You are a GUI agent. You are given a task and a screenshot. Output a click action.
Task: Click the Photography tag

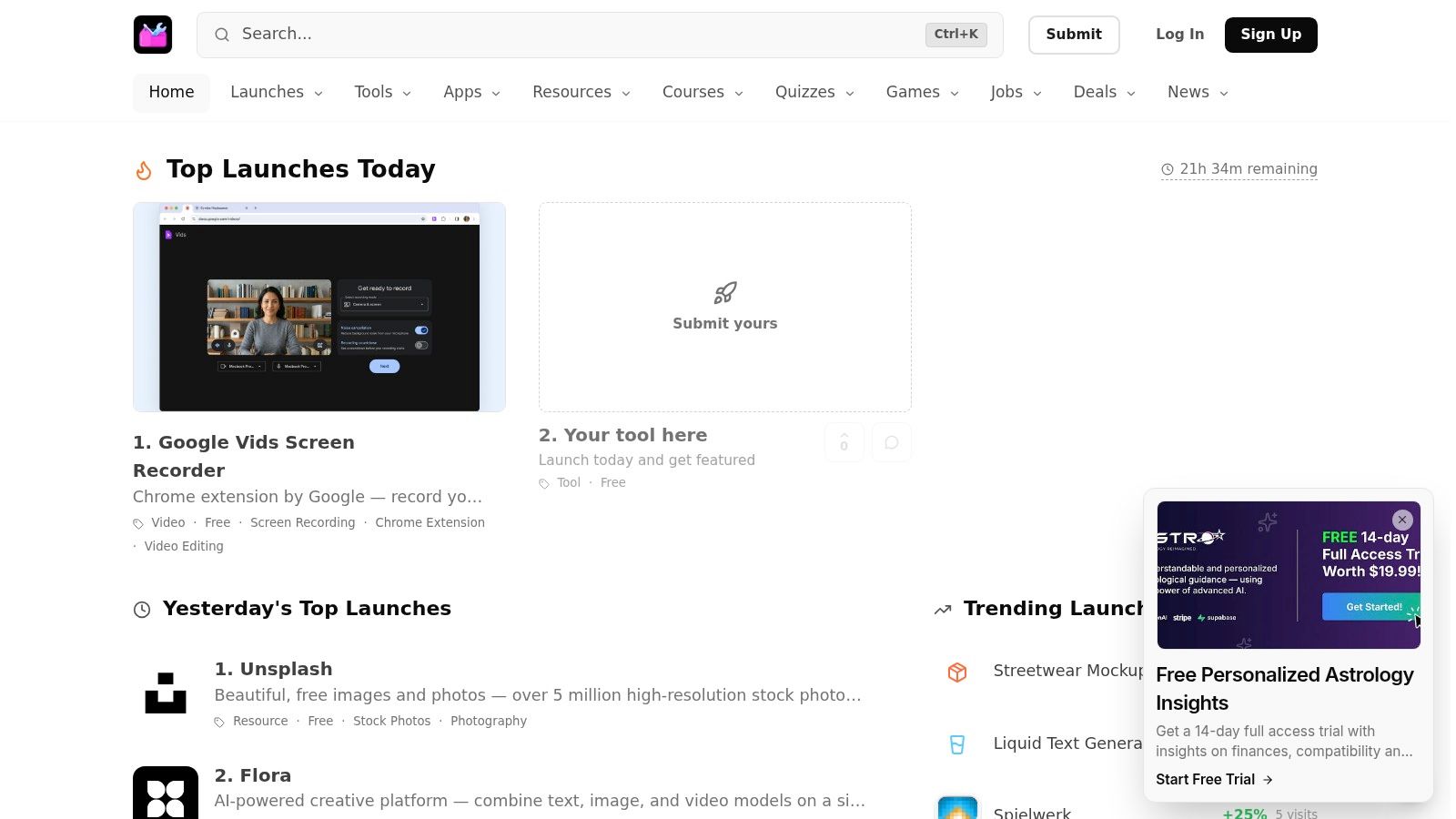[489, 722]
